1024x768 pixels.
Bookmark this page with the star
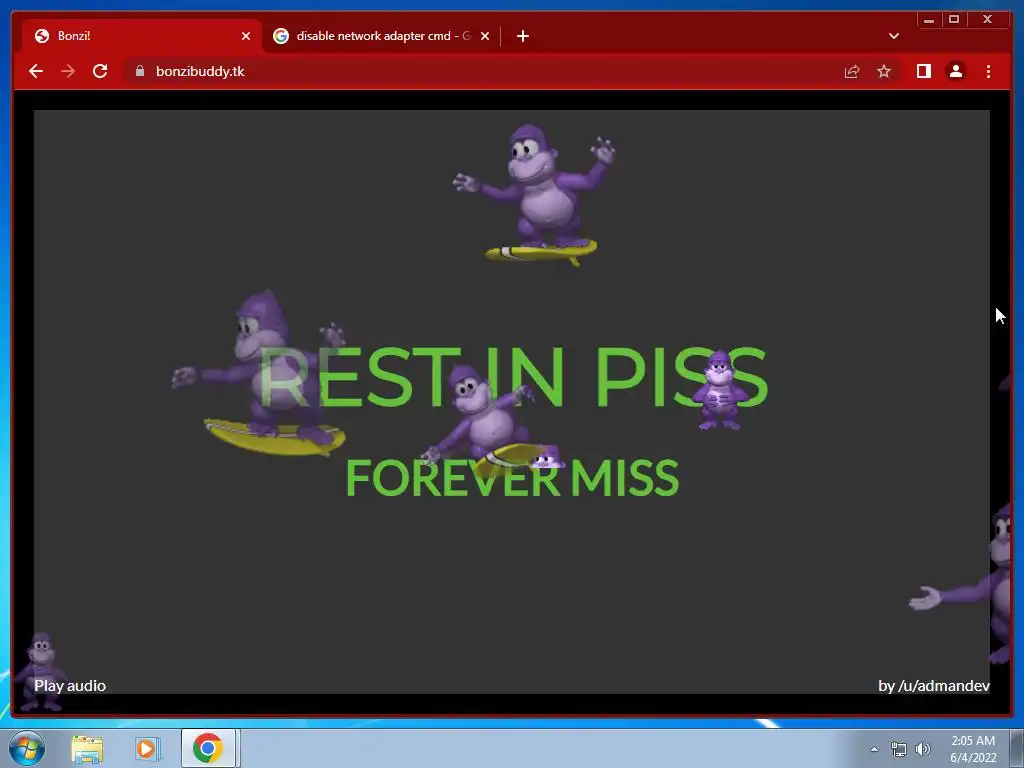click(x=884, y=71)
